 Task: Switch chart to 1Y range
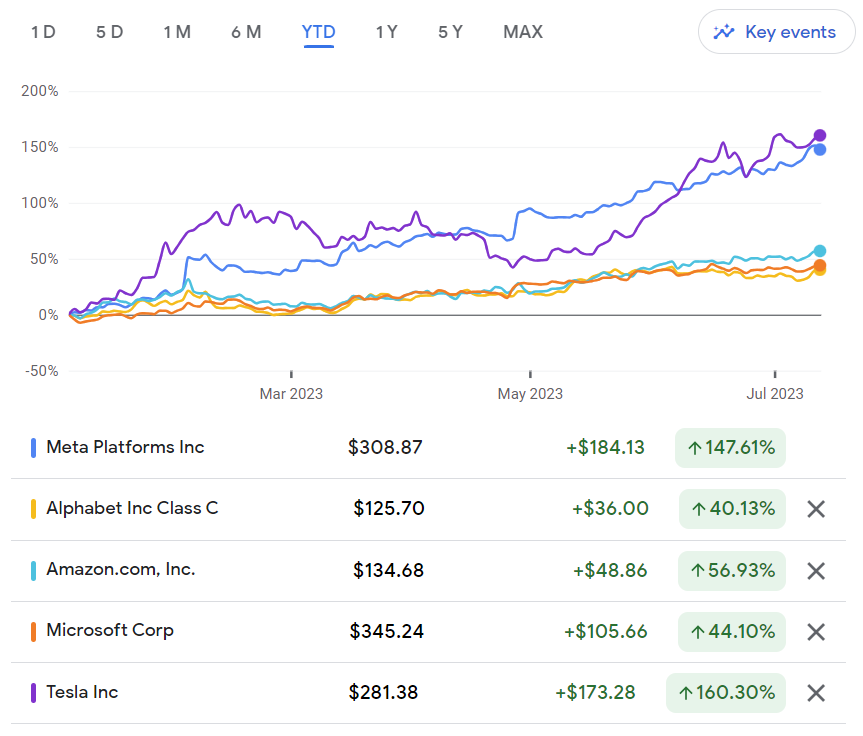[387, 32]
